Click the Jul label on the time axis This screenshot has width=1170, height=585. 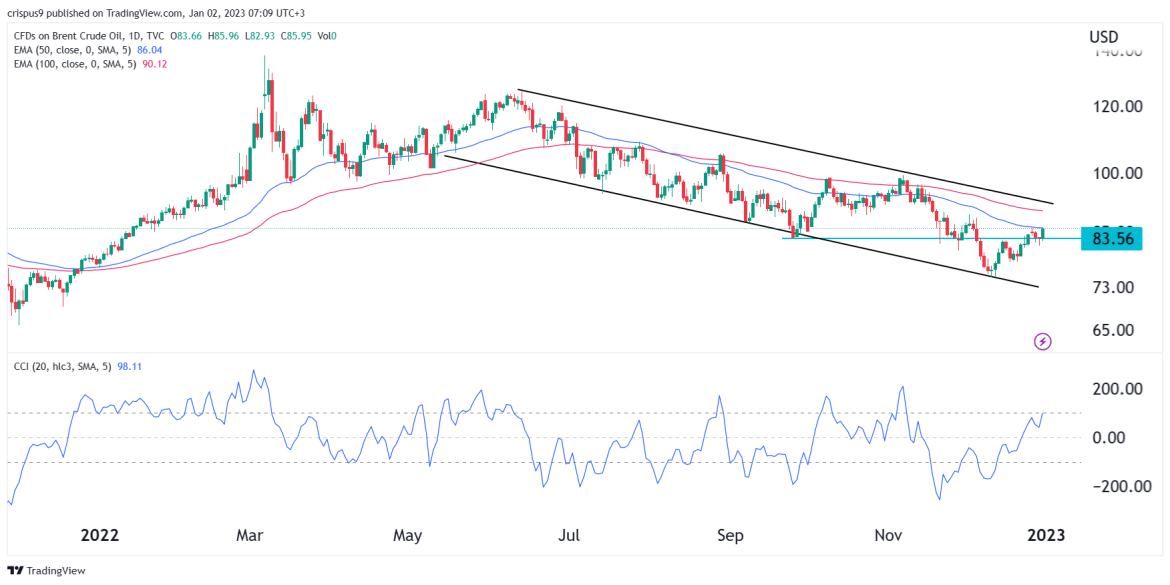click(568, 535)
